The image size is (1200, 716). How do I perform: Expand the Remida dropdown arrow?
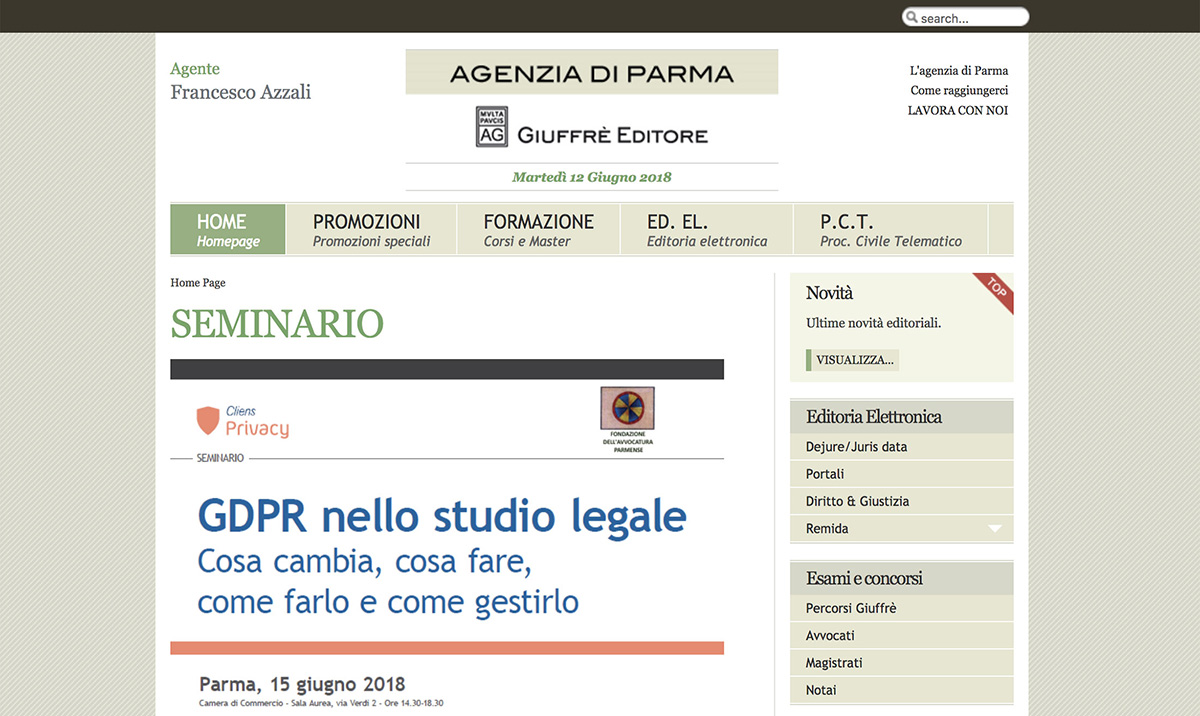tap(994, 528)
